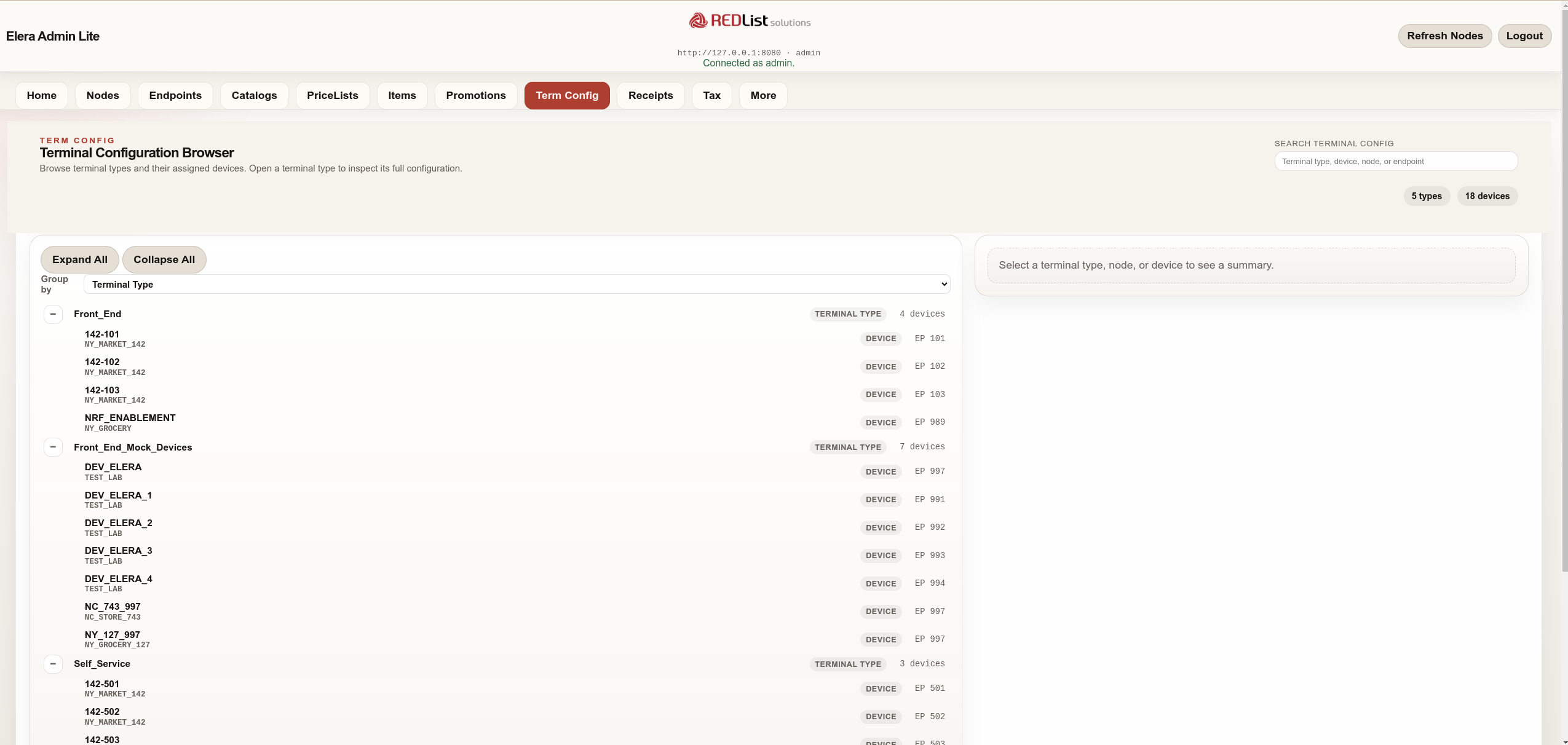Focus the Search Terminal Config field
The width and height of the screenshot is (1568, 745).
point(1396,161)
